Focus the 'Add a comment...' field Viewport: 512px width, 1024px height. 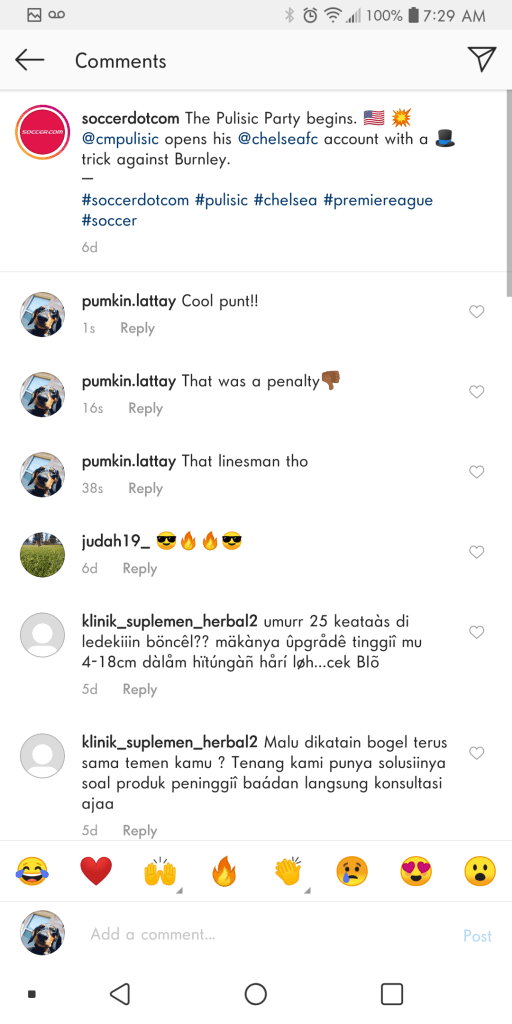pos(268,935)
